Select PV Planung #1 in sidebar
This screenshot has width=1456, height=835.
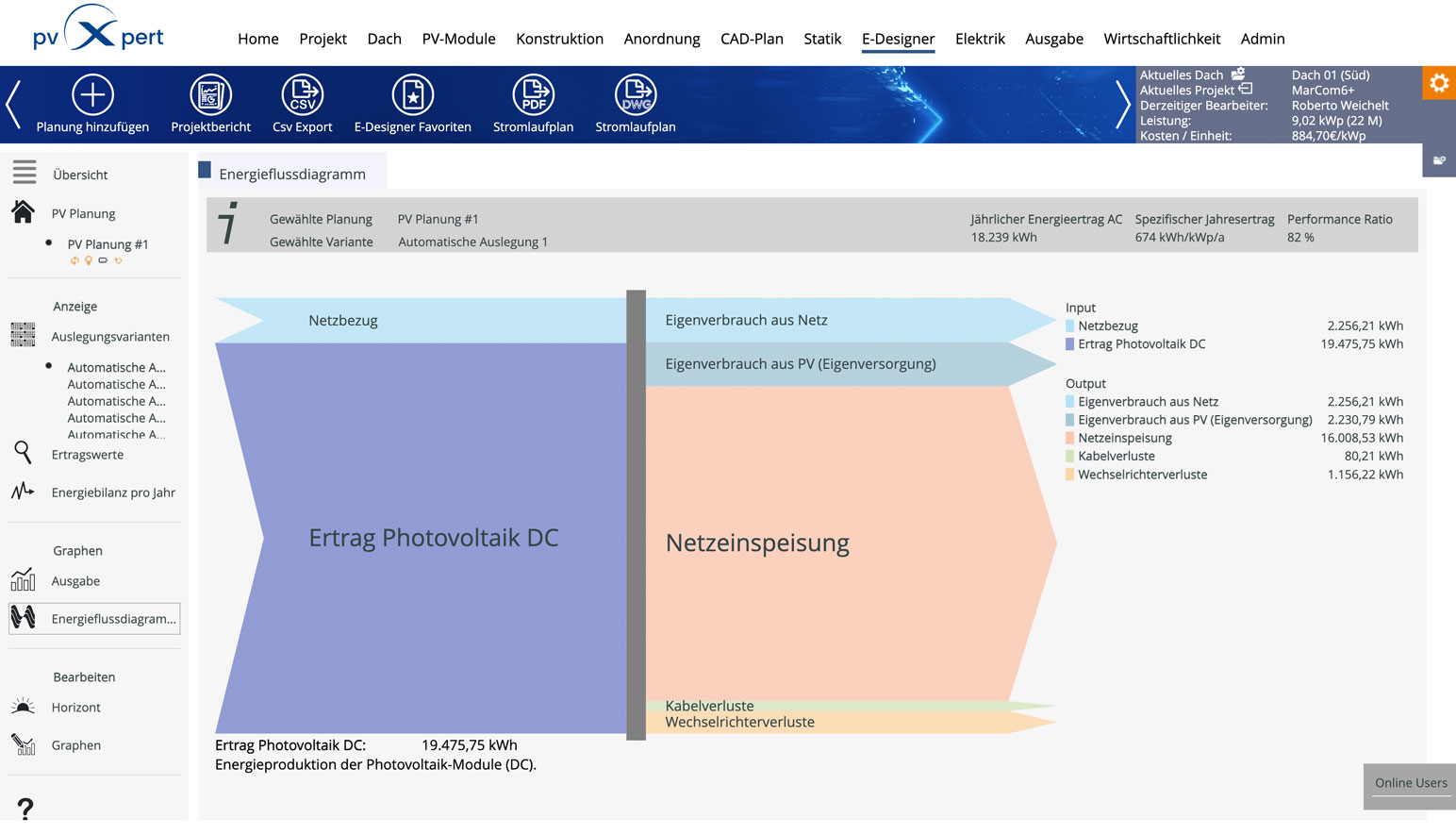click(x=108, y=244)
